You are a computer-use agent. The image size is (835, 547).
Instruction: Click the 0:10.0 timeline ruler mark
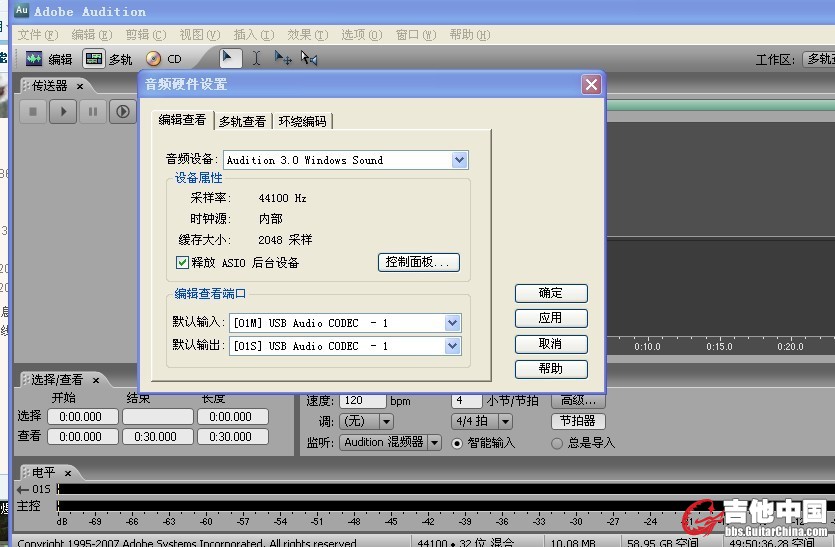647,347
